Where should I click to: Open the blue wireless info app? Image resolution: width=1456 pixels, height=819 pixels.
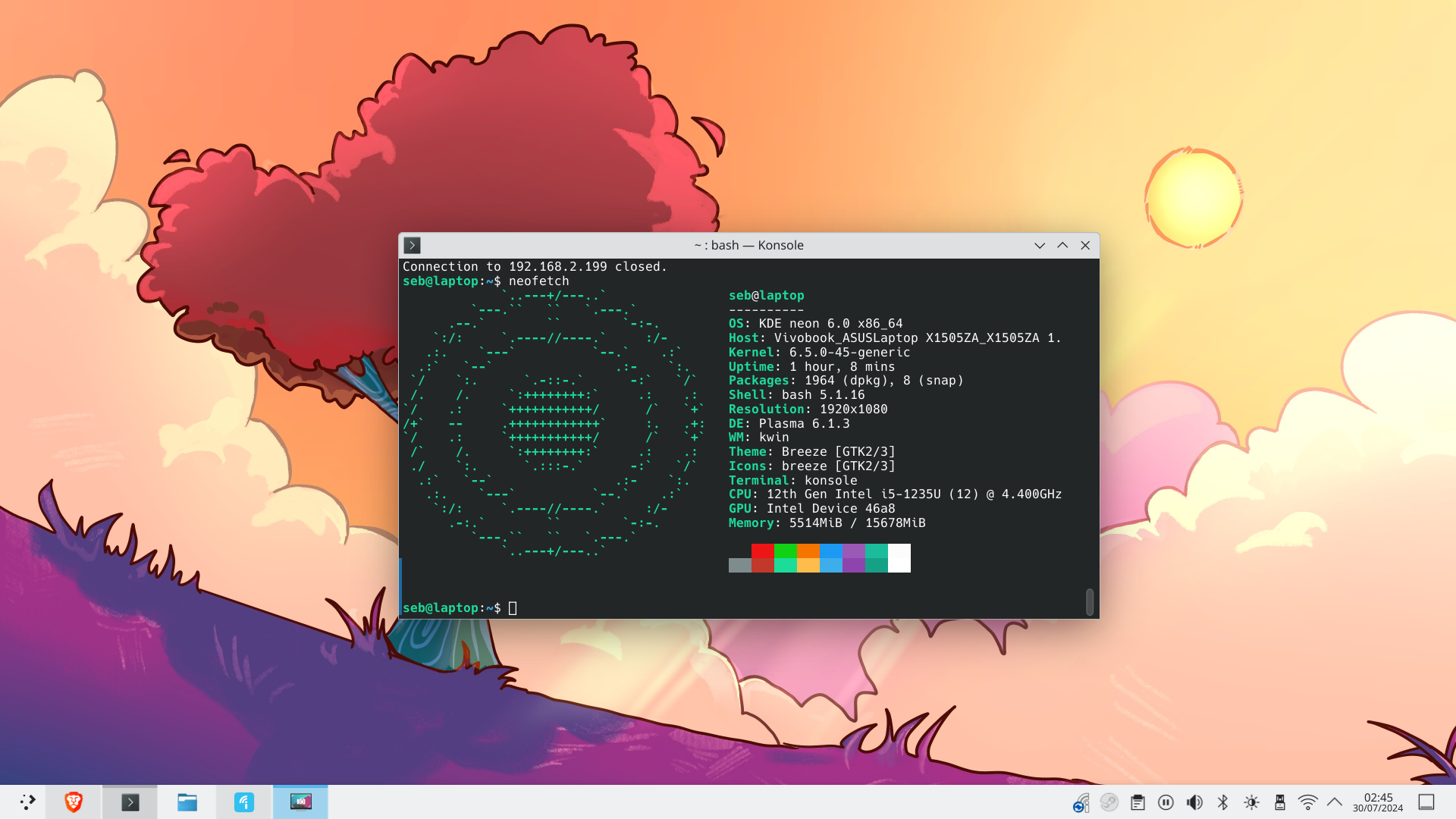[x=244, y=802]
